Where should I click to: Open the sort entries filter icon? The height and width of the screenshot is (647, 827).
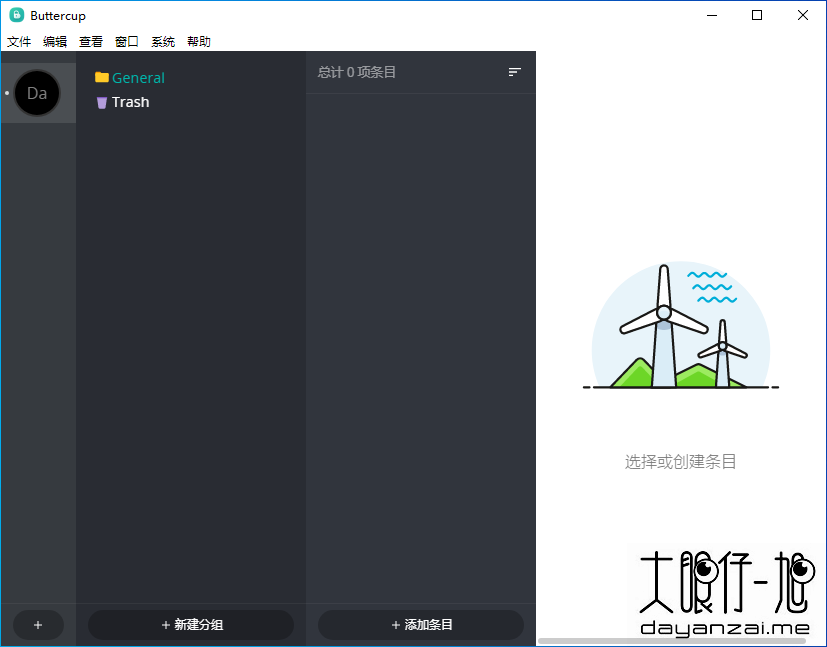click(515, 72)
